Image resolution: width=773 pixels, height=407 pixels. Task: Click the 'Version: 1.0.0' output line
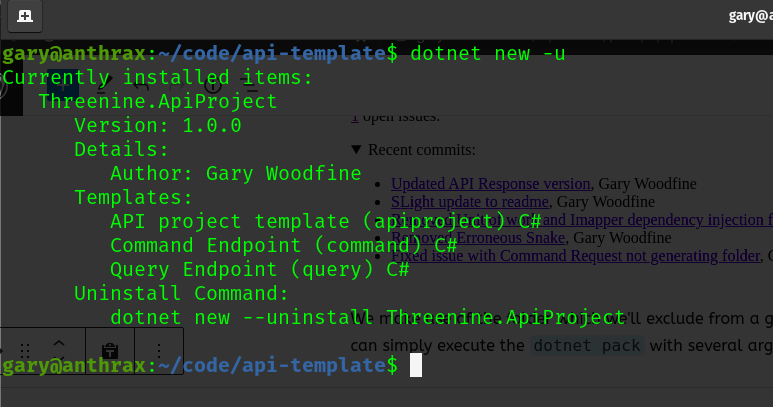tap(158, 126)
